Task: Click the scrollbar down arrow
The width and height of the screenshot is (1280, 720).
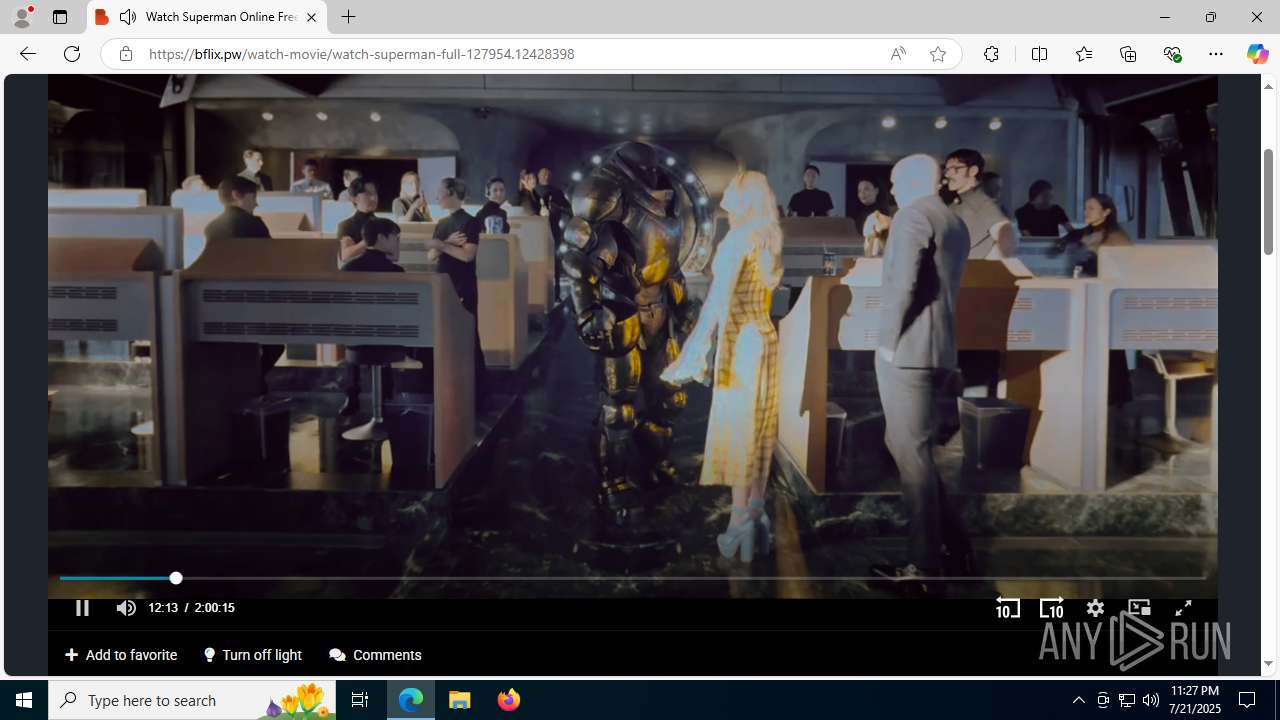Action: (1268, 664)
